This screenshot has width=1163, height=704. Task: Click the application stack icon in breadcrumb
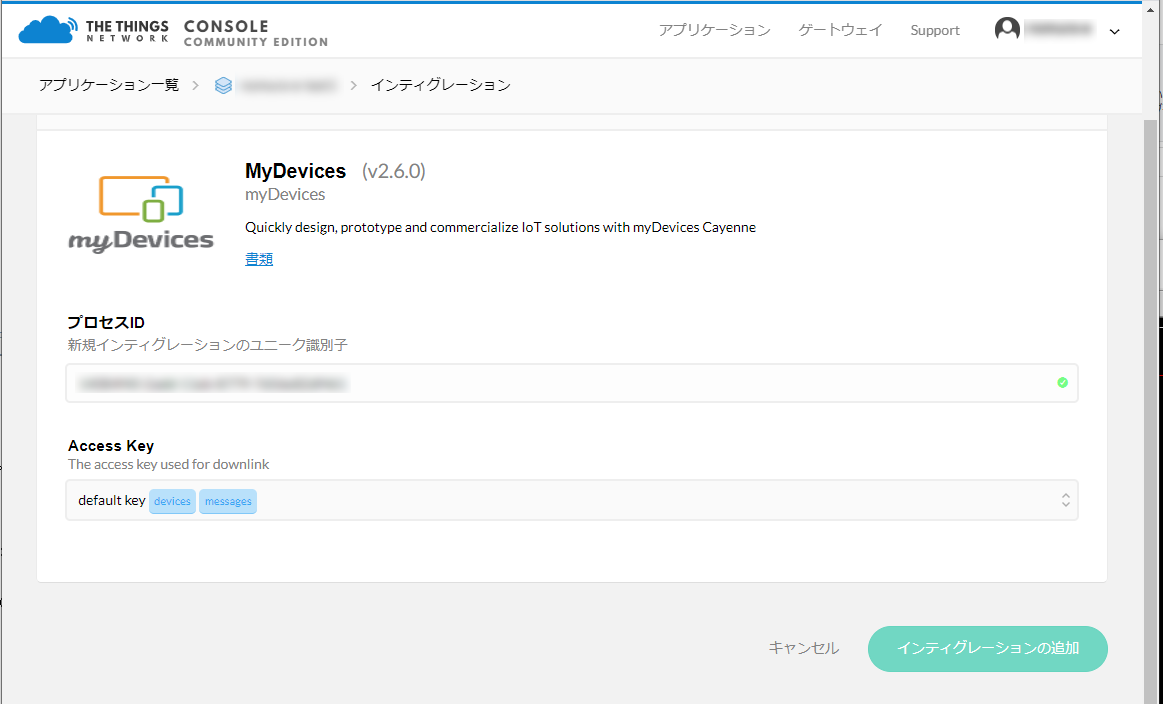(x=223, y=85)
